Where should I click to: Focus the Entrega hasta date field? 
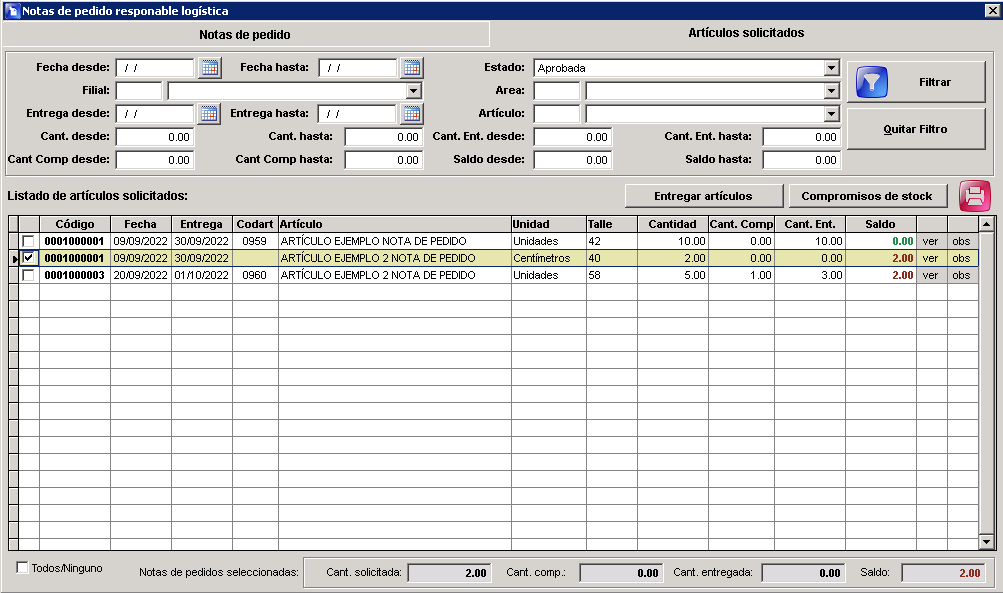point(357,114)
